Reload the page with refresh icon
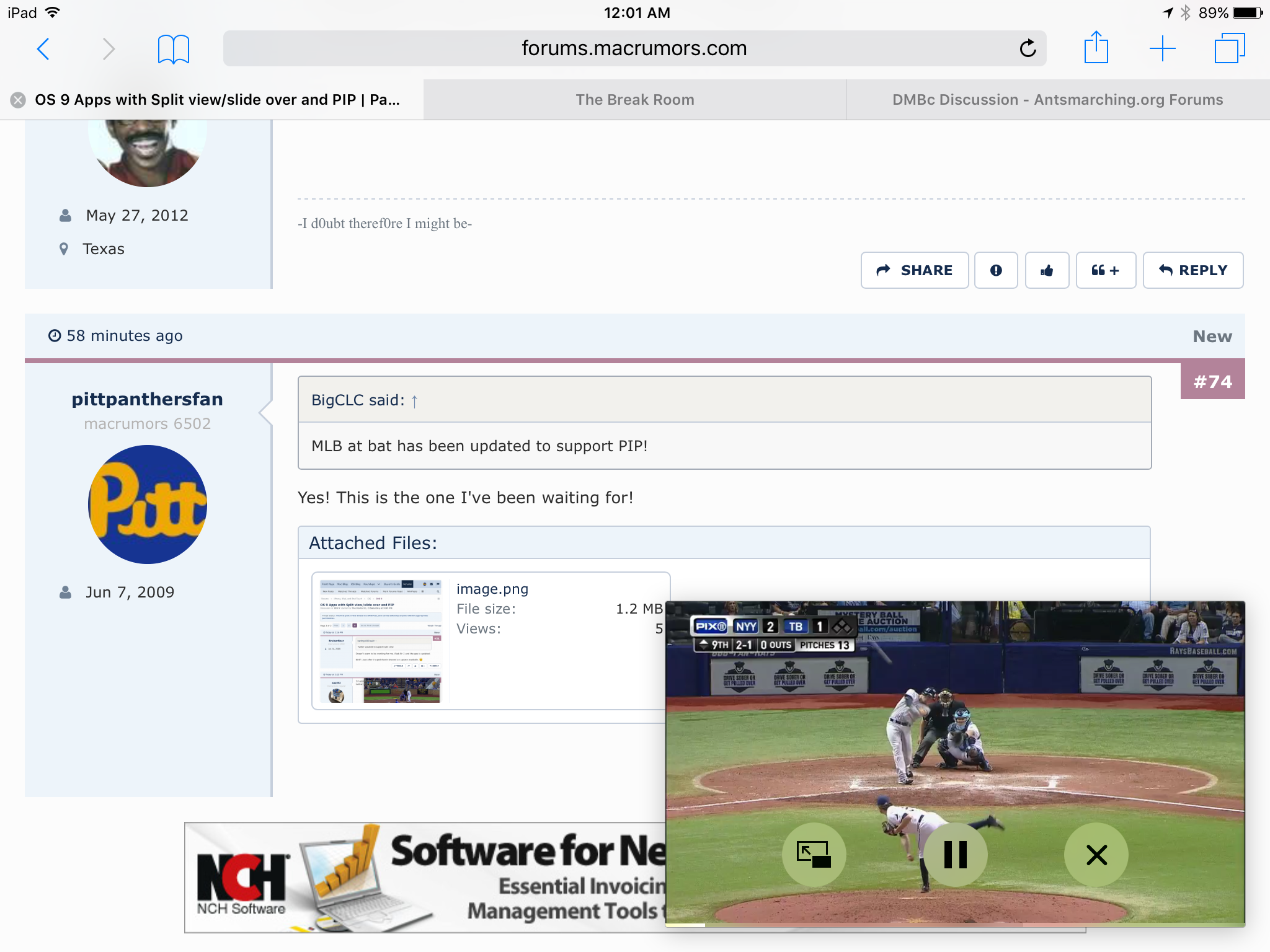The image size is (1270, 952). (x=1028, y=48)
